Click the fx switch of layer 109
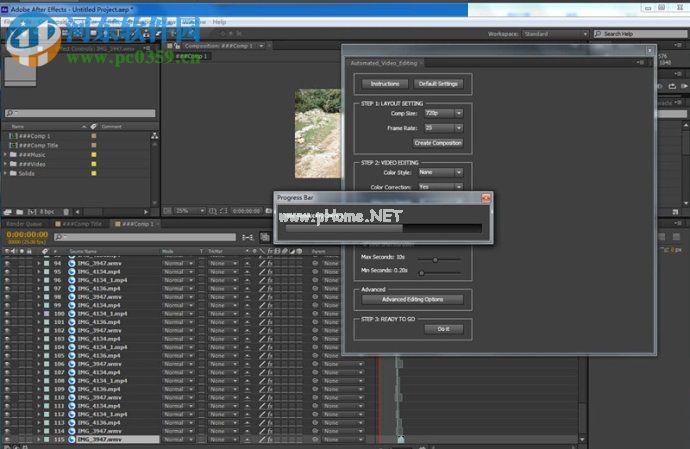This screenshot has height=449, width=690. click(270, 389)
